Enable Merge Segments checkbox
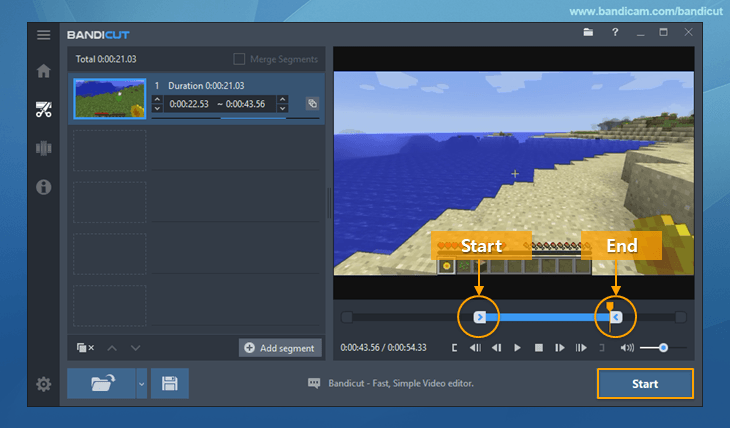730x428 pixels. (239, 59)
